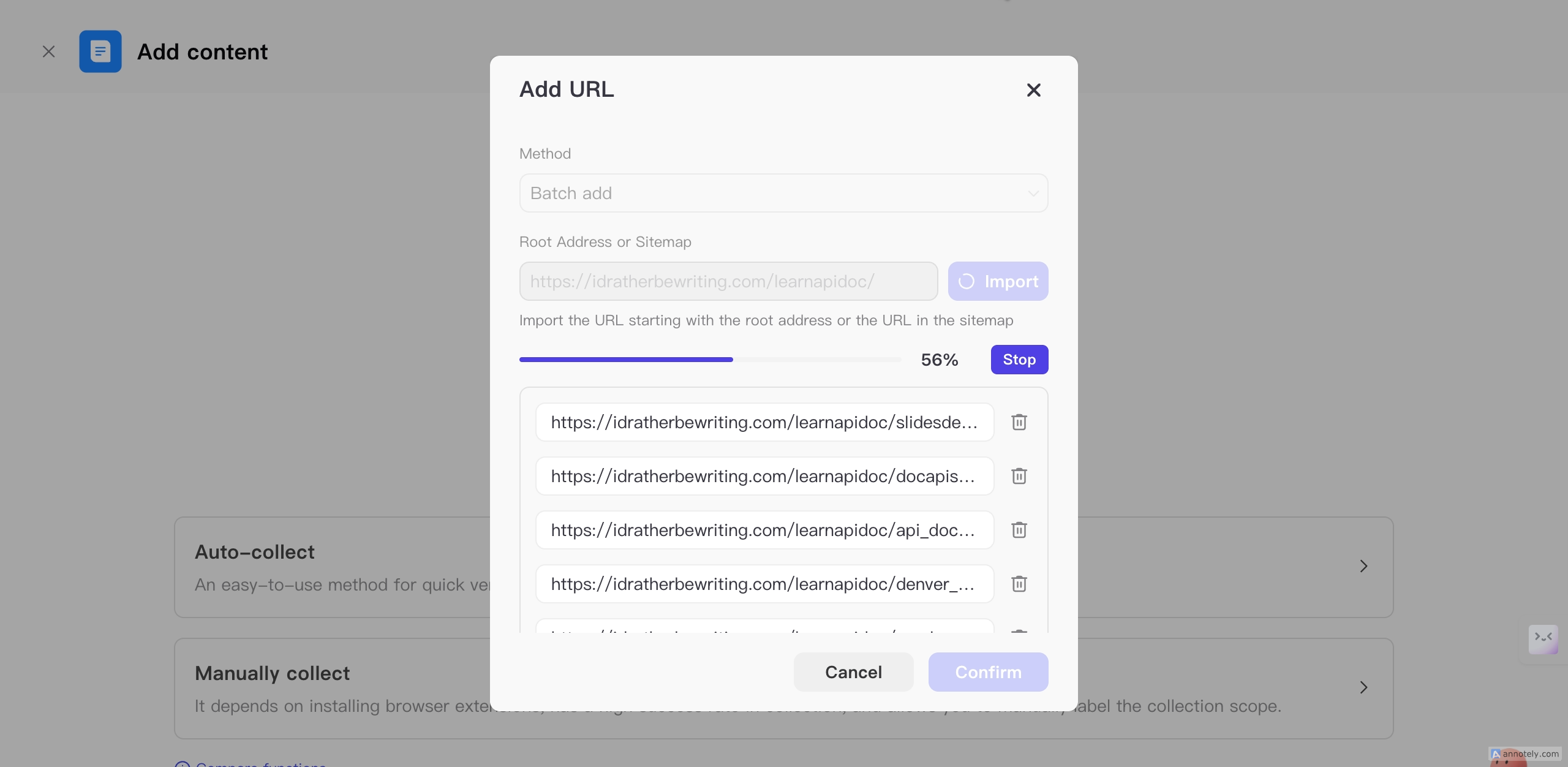Delete the docapis... URL entry

(x=1019, y=476)
